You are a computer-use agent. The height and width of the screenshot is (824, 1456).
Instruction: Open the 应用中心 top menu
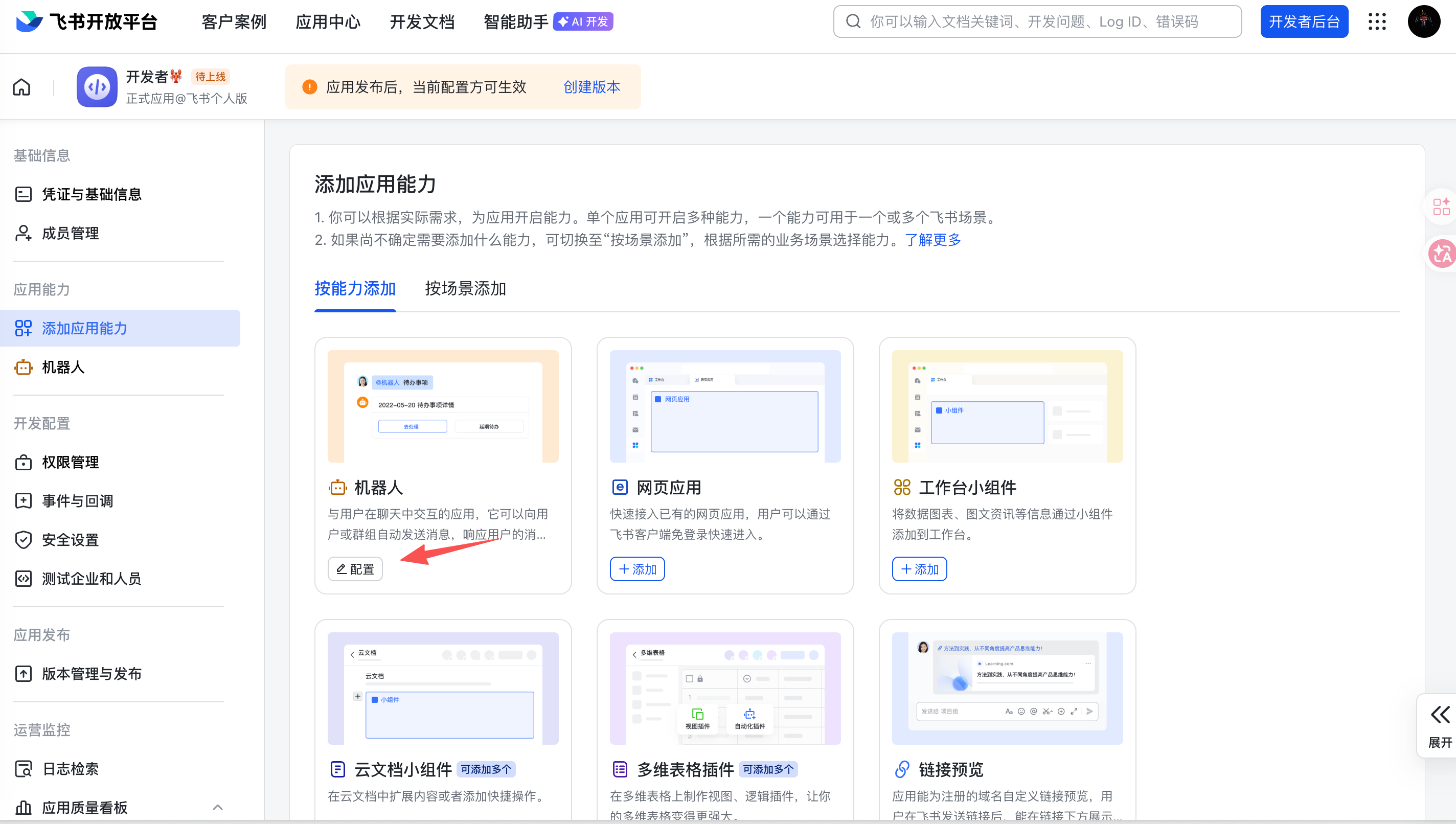click(328, 21)
